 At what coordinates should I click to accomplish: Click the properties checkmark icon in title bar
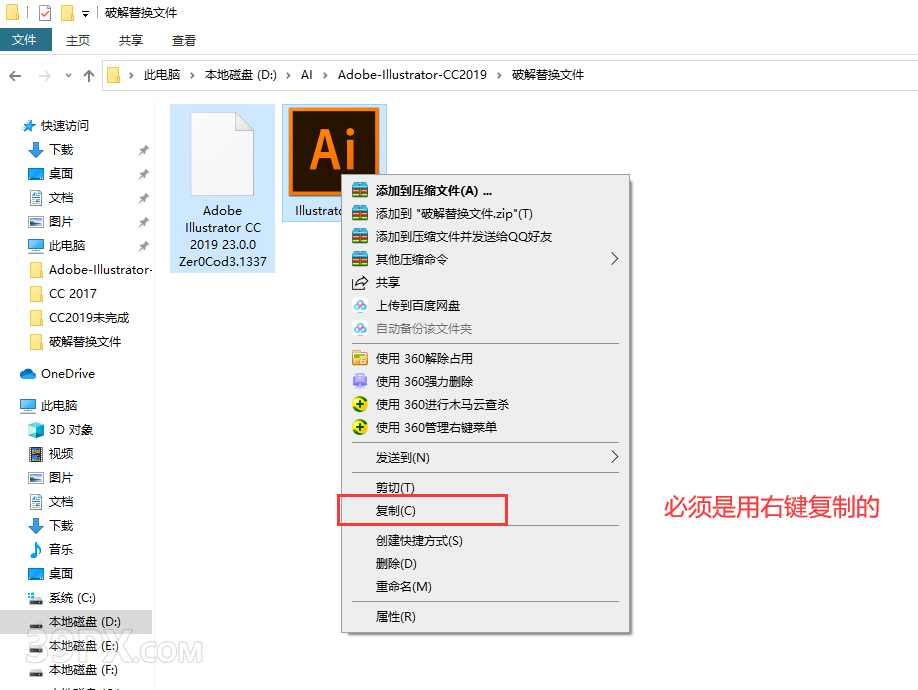pos(45,12)
